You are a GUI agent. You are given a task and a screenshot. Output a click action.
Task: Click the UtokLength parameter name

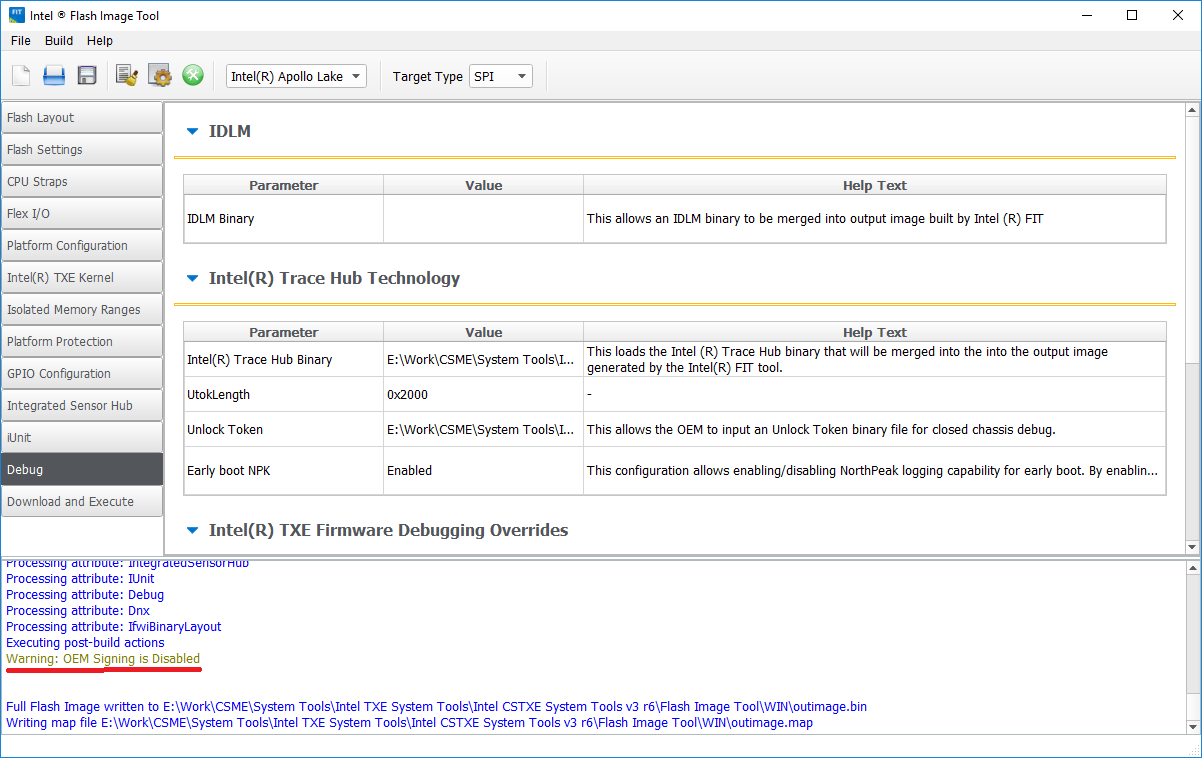point(218,394)
